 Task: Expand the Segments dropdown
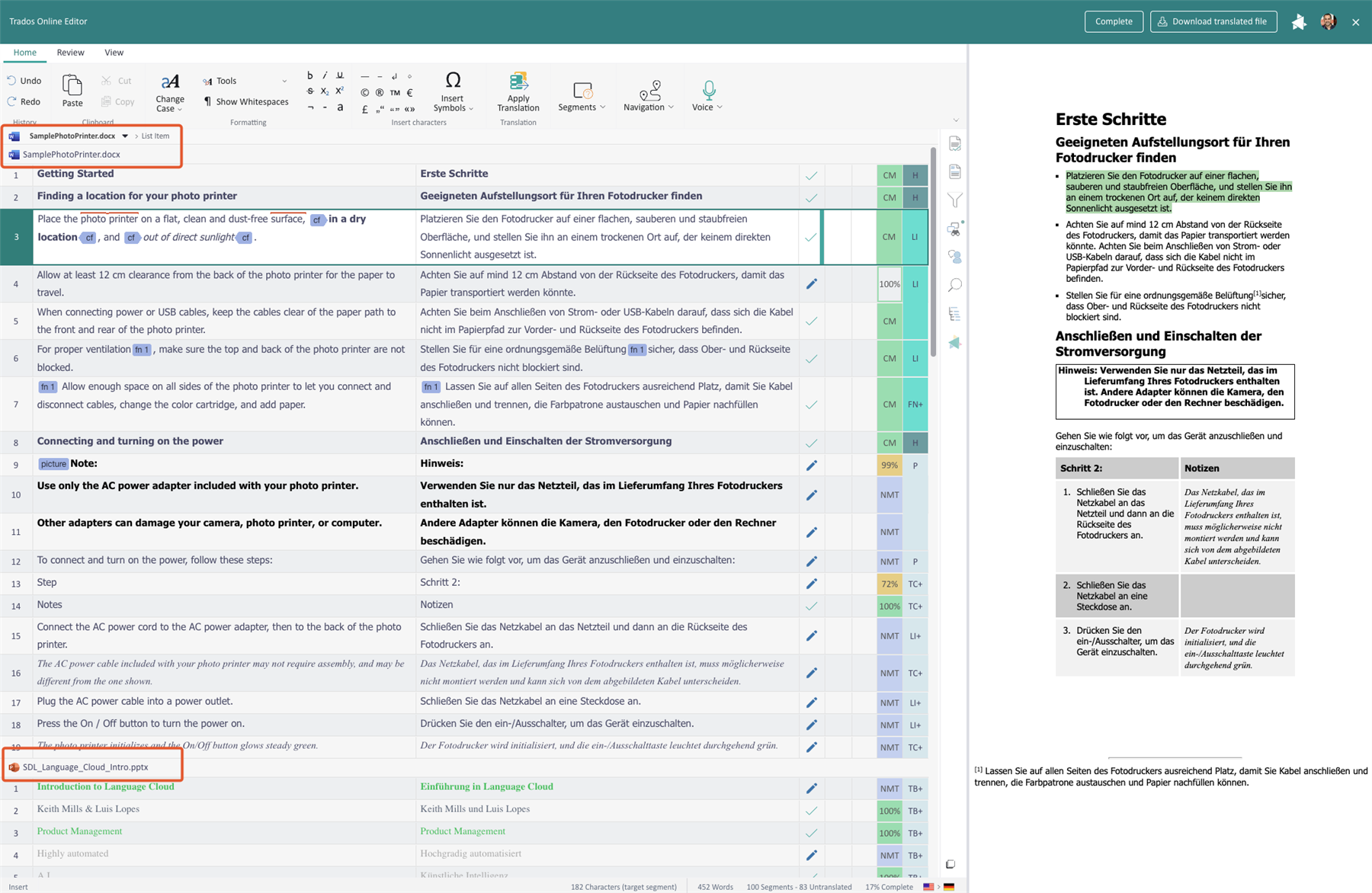tap(582, 95)
